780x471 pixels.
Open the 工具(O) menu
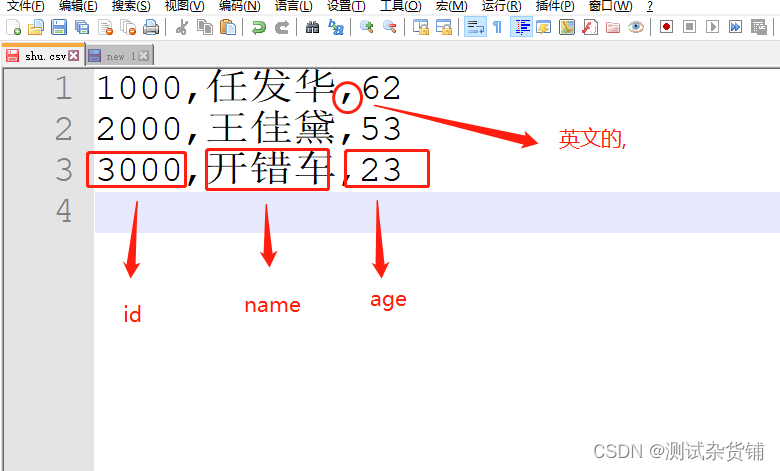point(400,6)
